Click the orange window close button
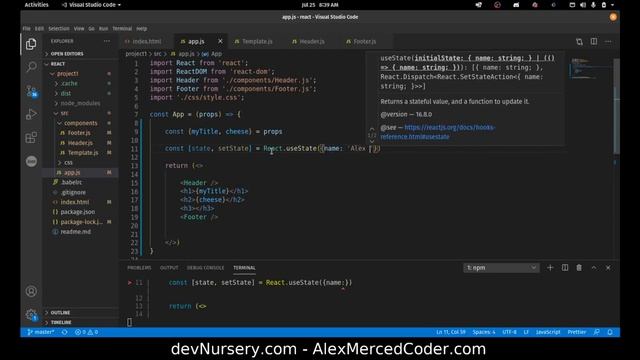Screen dimensions: 640x360 [x=613, y=17]
